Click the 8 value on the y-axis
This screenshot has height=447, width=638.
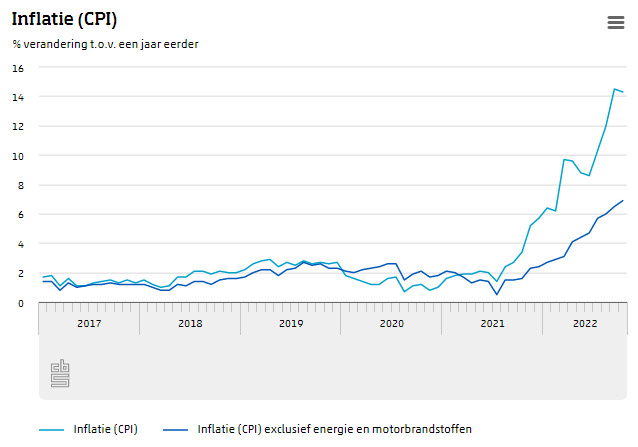pyautogui.click(x=18, y=185)
